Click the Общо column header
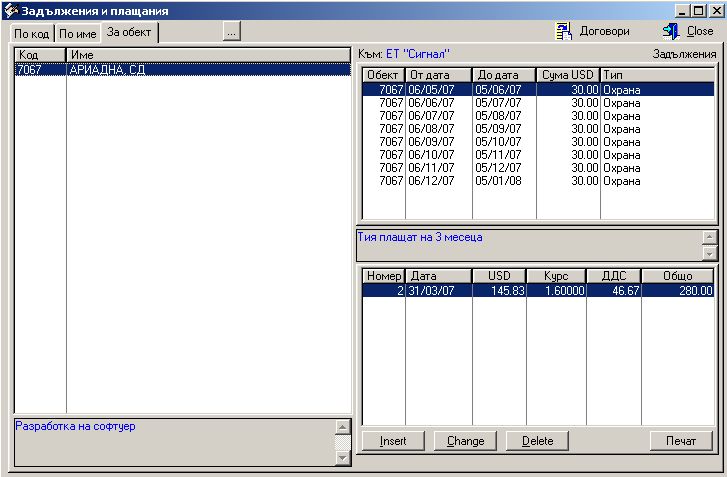Screen dimensions: 727x477 (677, 276)
